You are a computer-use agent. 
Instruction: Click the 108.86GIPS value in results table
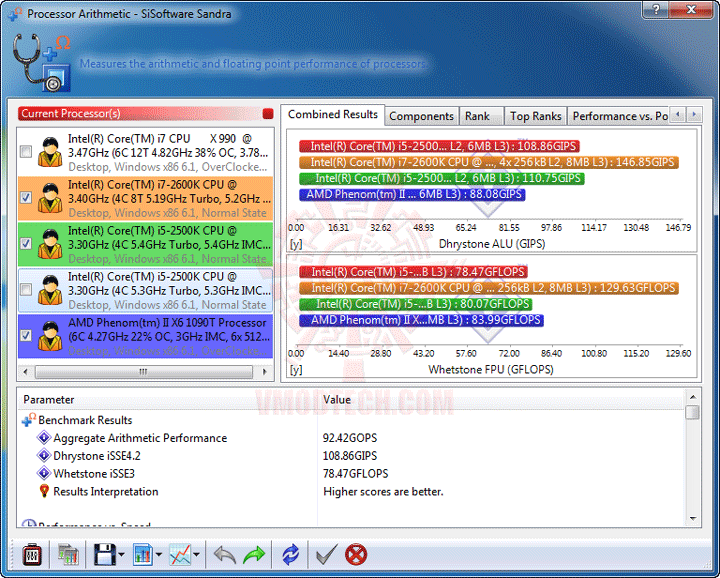(x=350, y=456)
